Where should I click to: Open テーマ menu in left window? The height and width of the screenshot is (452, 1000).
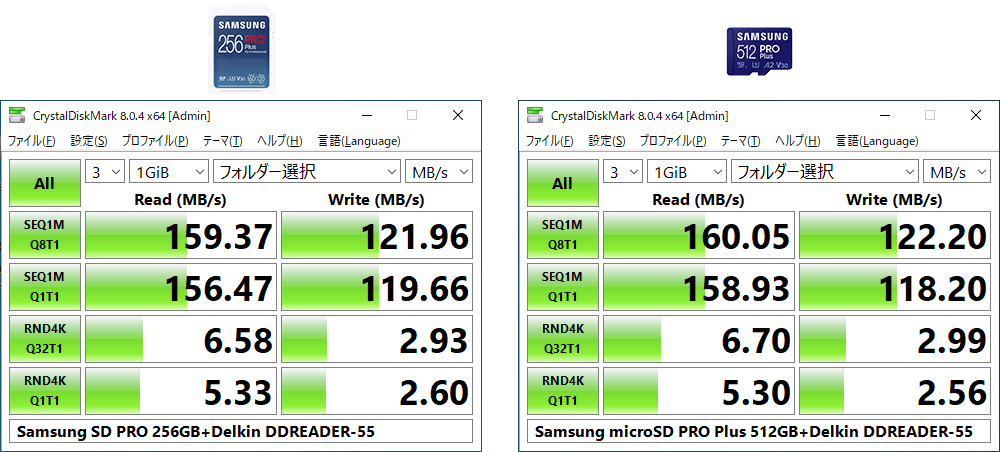(223, 141)
